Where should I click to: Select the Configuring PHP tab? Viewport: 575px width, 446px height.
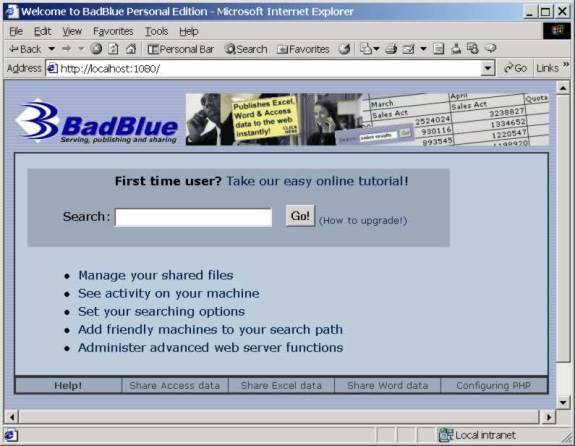[494, 385]
